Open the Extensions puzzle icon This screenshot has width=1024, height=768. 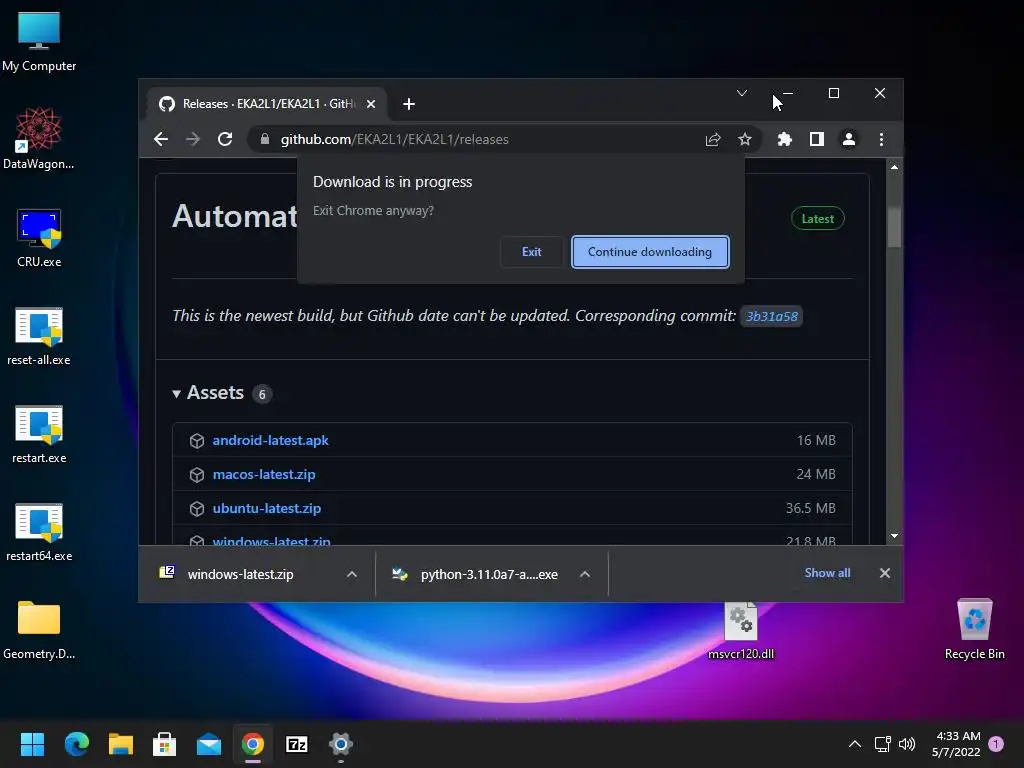pyautogui.click(x=784, y=139)
